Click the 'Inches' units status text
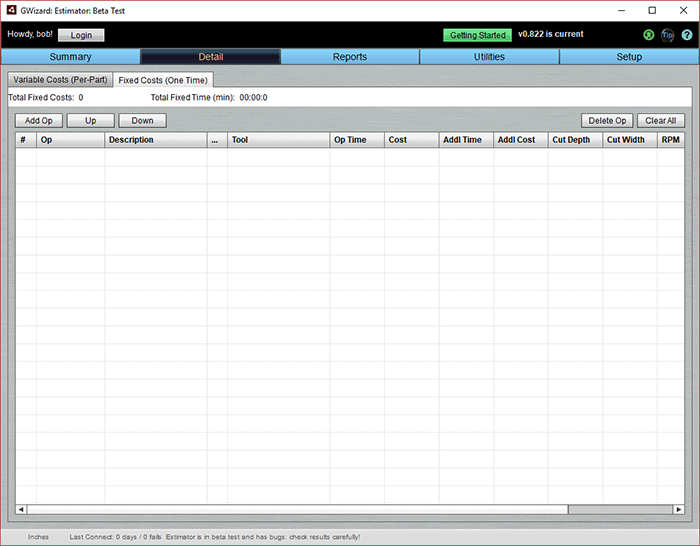This screenshot has height=546, width=700. tap(38, 537)
